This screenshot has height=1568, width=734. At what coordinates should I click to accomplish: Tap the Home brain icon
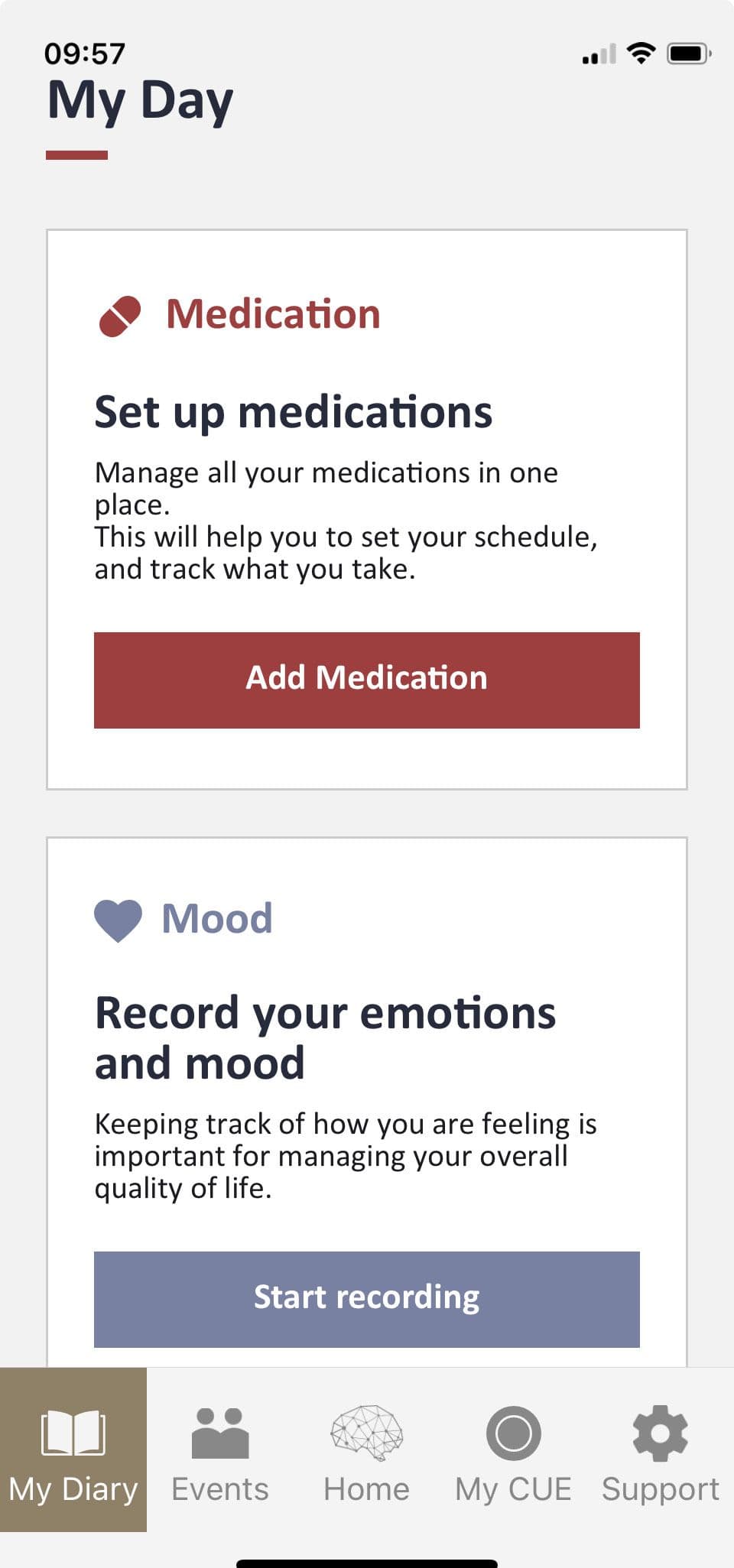(x=367, y=1430)
